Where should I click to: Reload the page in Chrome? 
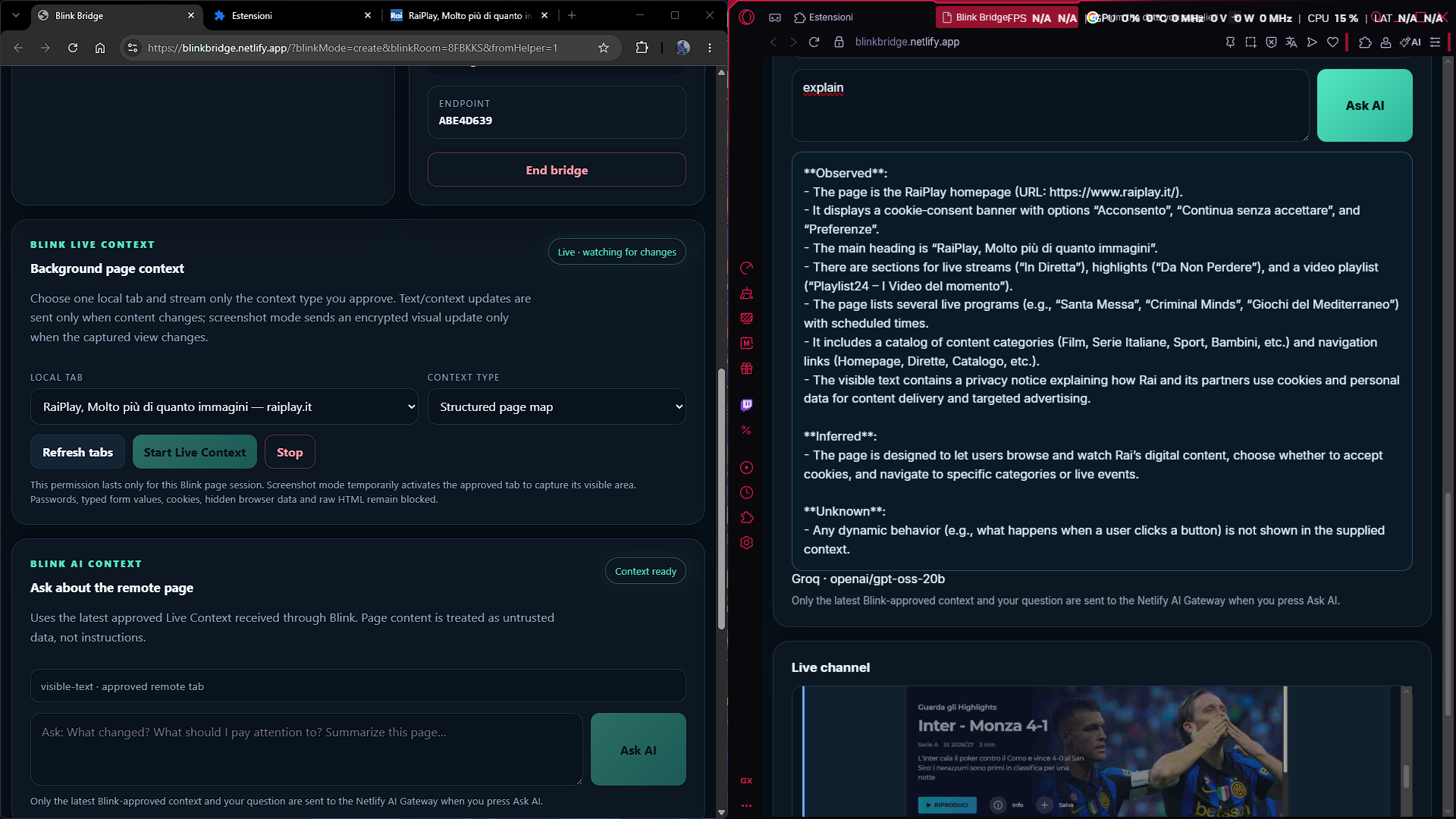click(x=73, y=48)
